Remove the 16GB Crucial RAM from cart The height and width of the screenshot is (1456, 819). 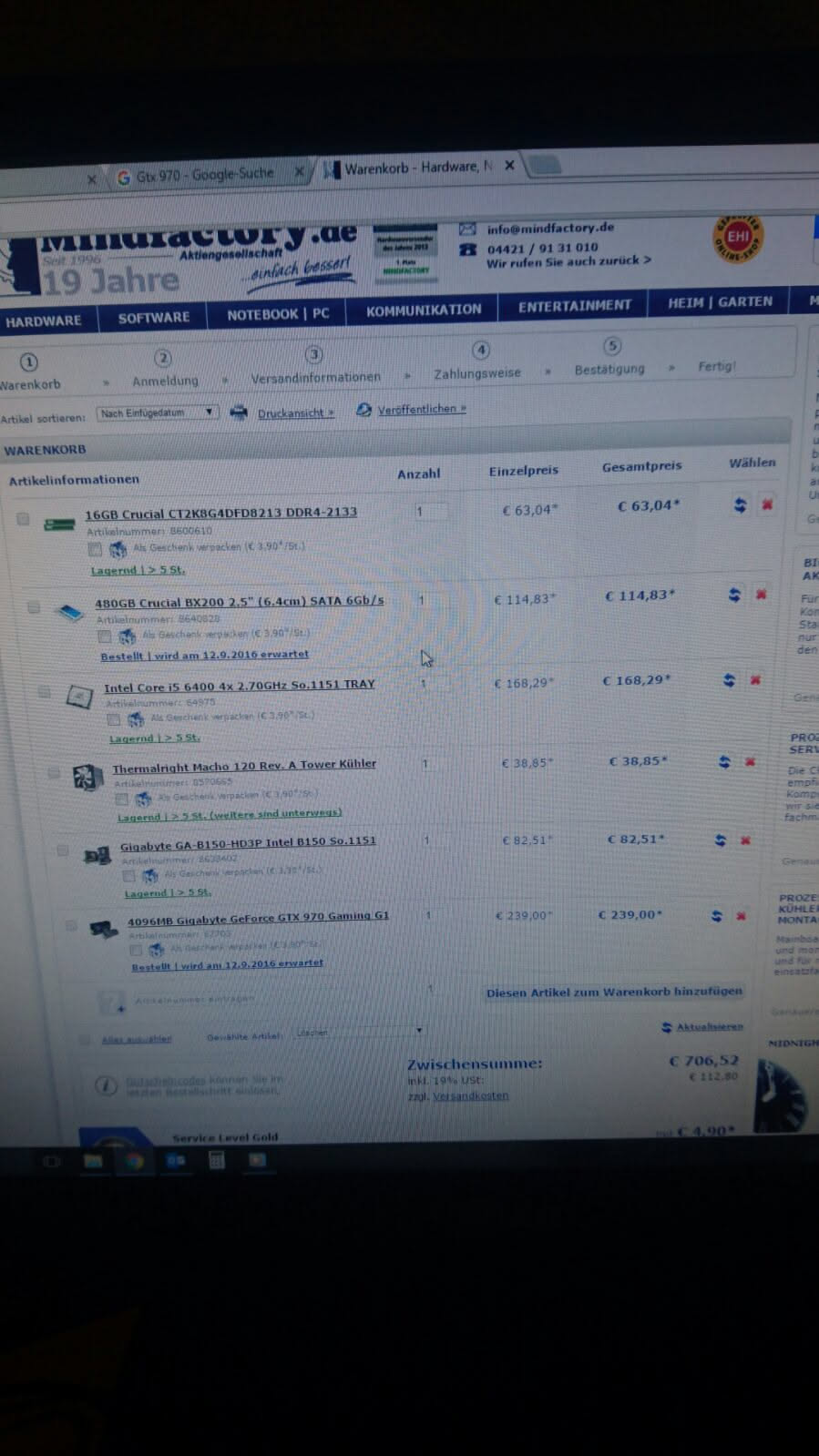(x=767, y=504)
